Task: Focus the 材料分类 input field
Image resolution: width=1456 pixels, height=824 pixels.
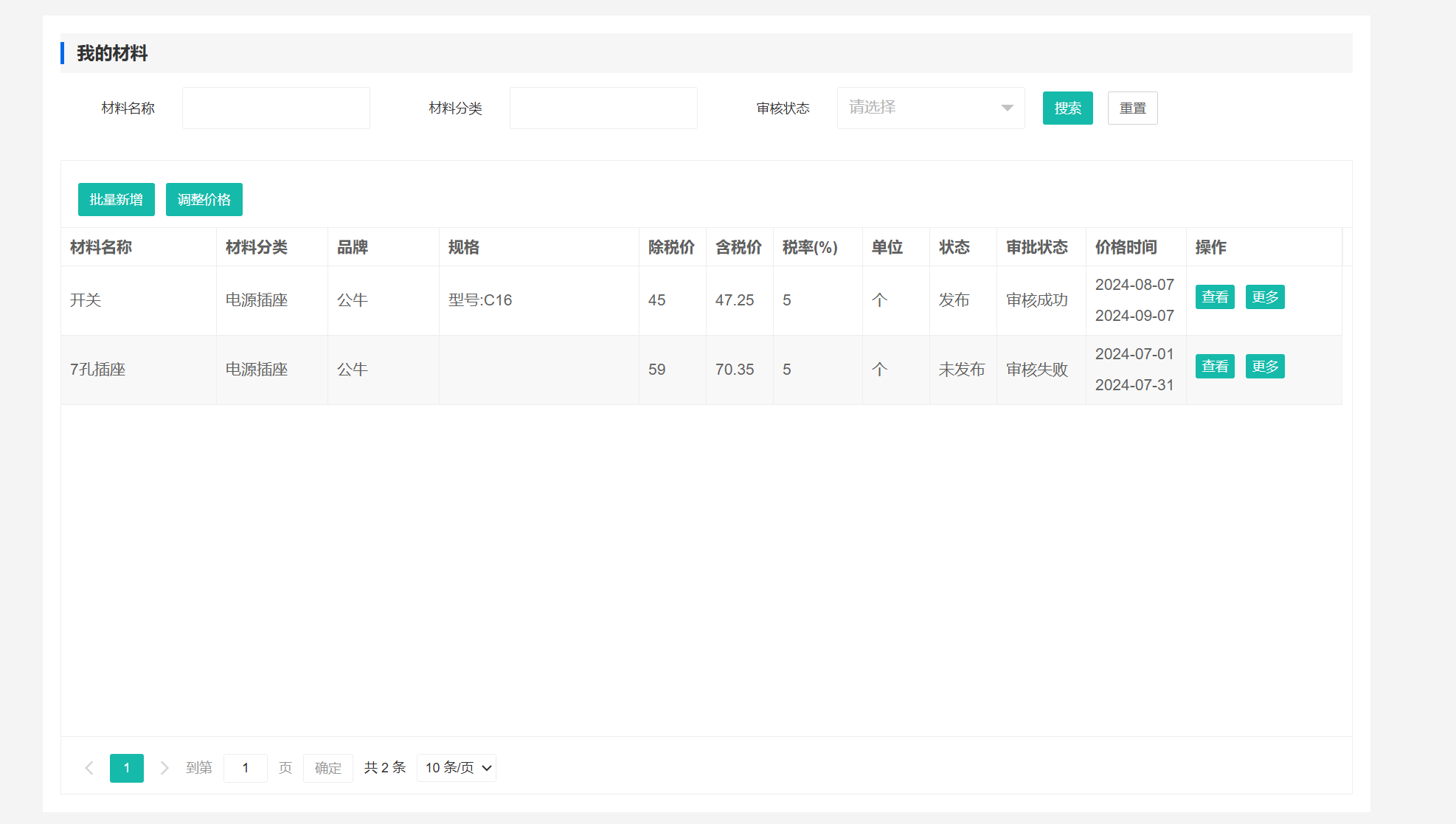Action: 603,108
